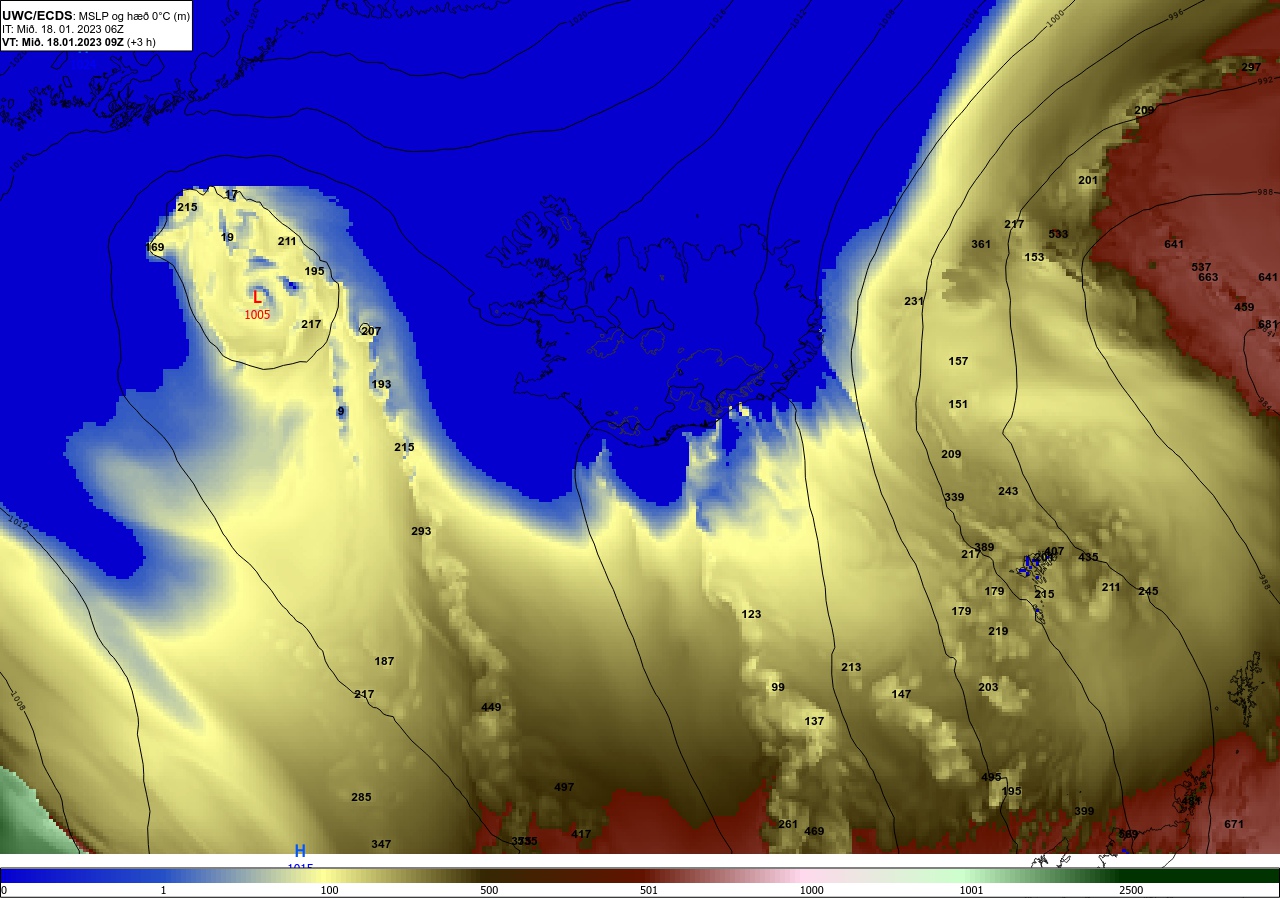Click the red L low-pressure marker
Image resolution: width=1280 pixels, height=898 pixels.
[x=257, y=297]
